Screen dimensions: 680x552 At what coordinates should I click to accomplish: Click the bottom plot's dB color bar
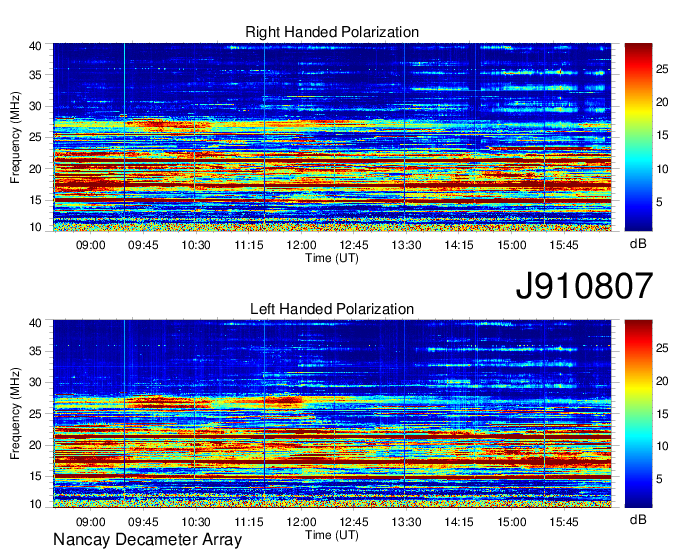638,414
